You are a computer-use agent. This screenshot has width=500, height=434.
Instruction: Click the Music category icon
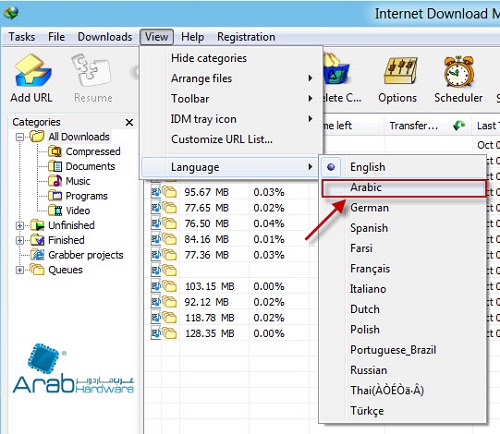point(55,181)
